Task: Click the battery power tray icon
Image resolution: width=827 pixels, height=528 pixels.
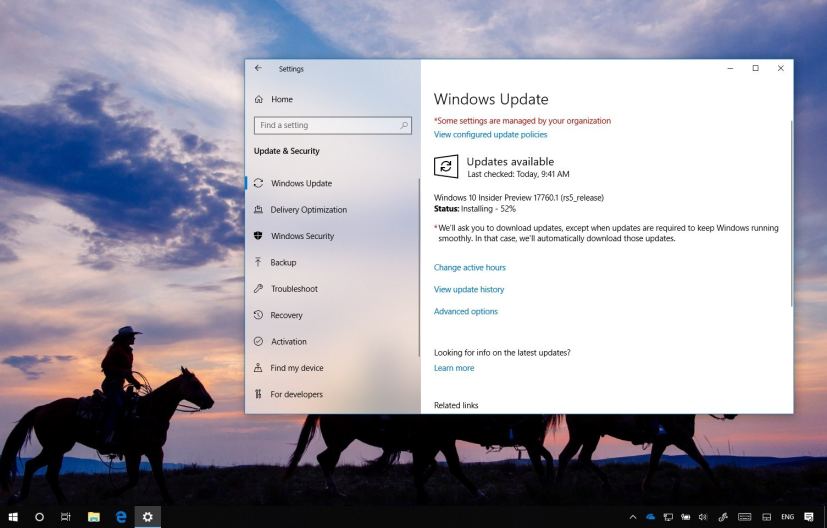Action: (686, 517)
